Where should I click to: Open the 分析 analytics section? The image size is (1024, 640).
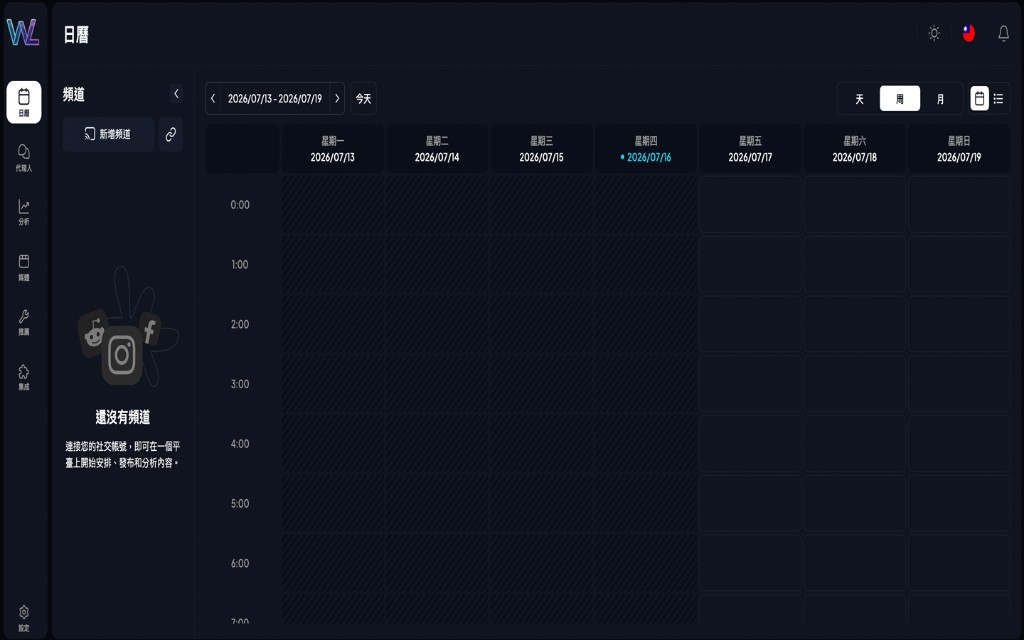[24, 212]
